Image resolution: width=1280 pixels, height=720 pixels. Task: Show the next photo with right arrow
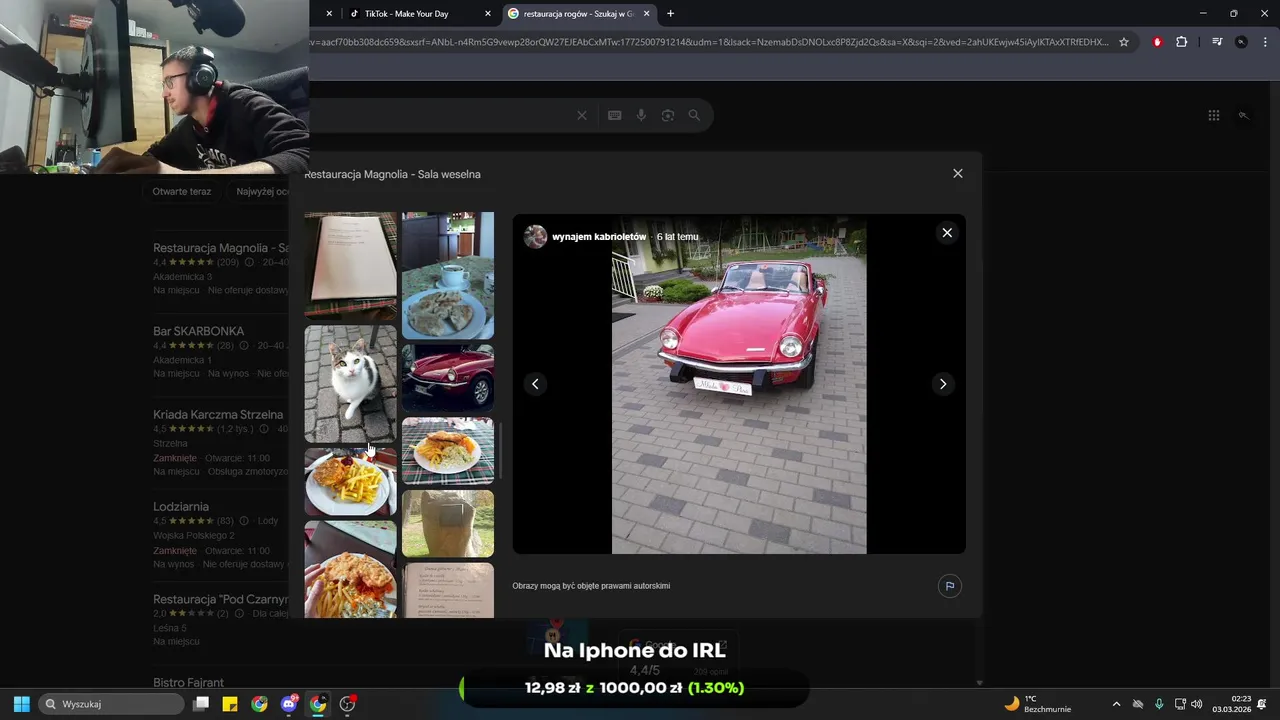point(942,384)
